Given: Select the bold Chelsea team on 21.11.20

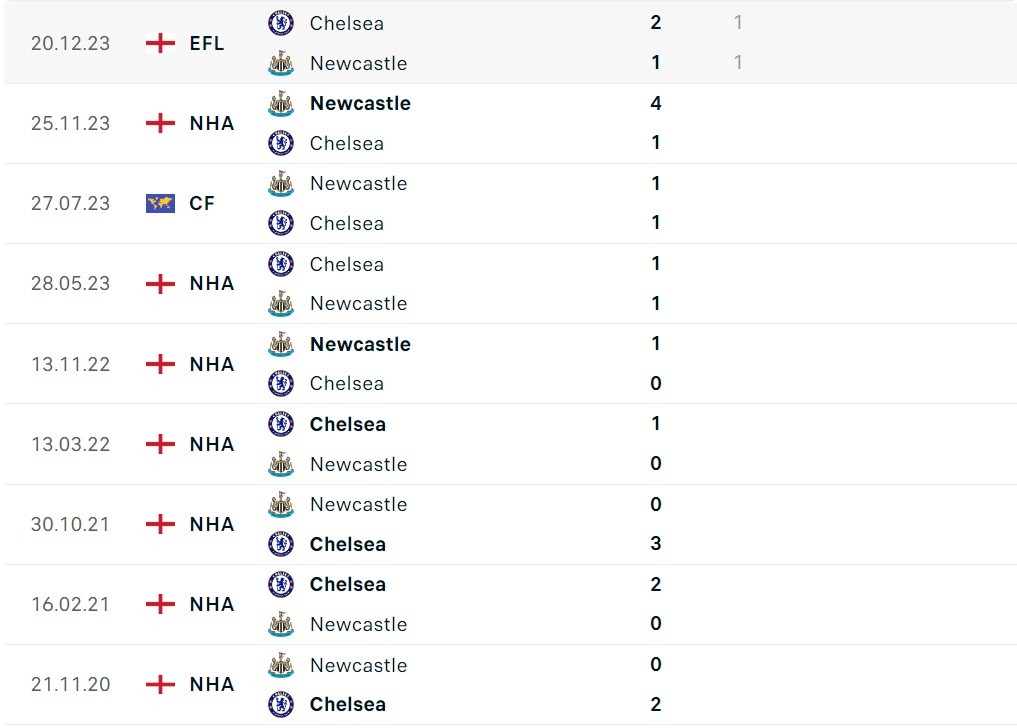Looking at the screenshot, I should tap(347, 704).
